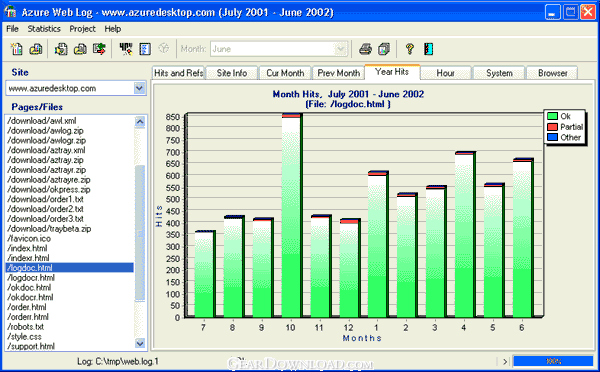Click the status bar arrow button beside progress
Image resolution: width=600 pixels, height=372 pixels.
tap(505, 361)
